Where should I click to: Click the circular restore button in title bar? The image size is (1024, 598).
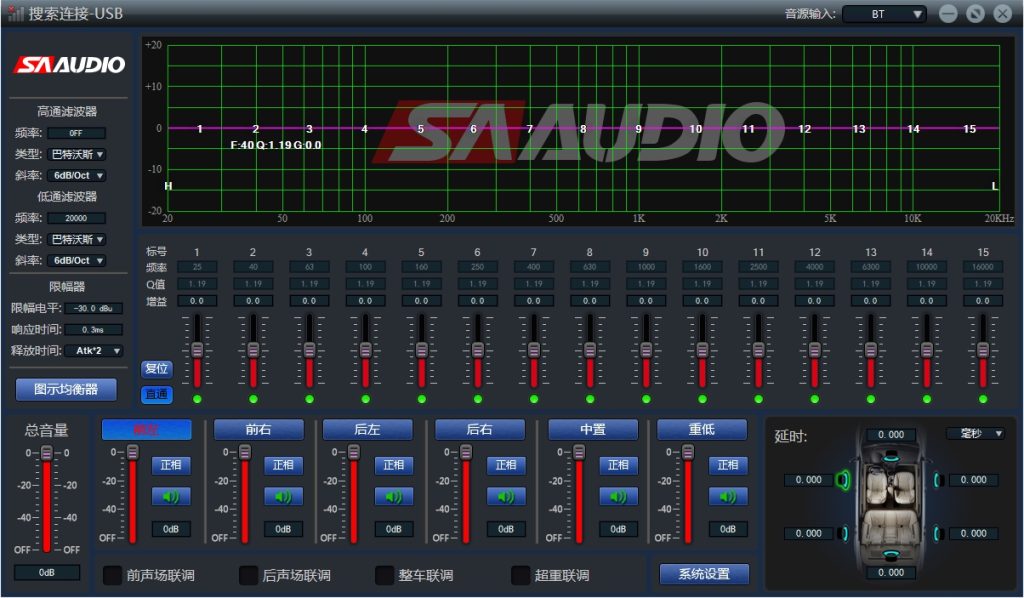(975, 14)
